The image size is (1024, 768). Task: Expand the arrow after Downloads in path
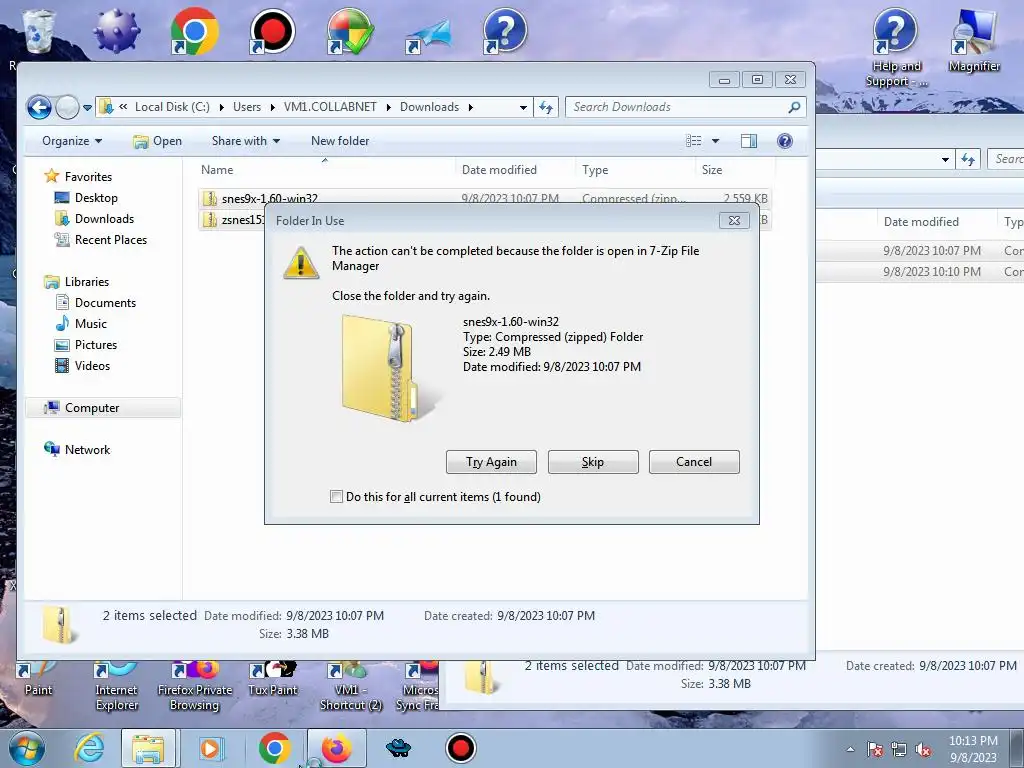pos(470,107)
